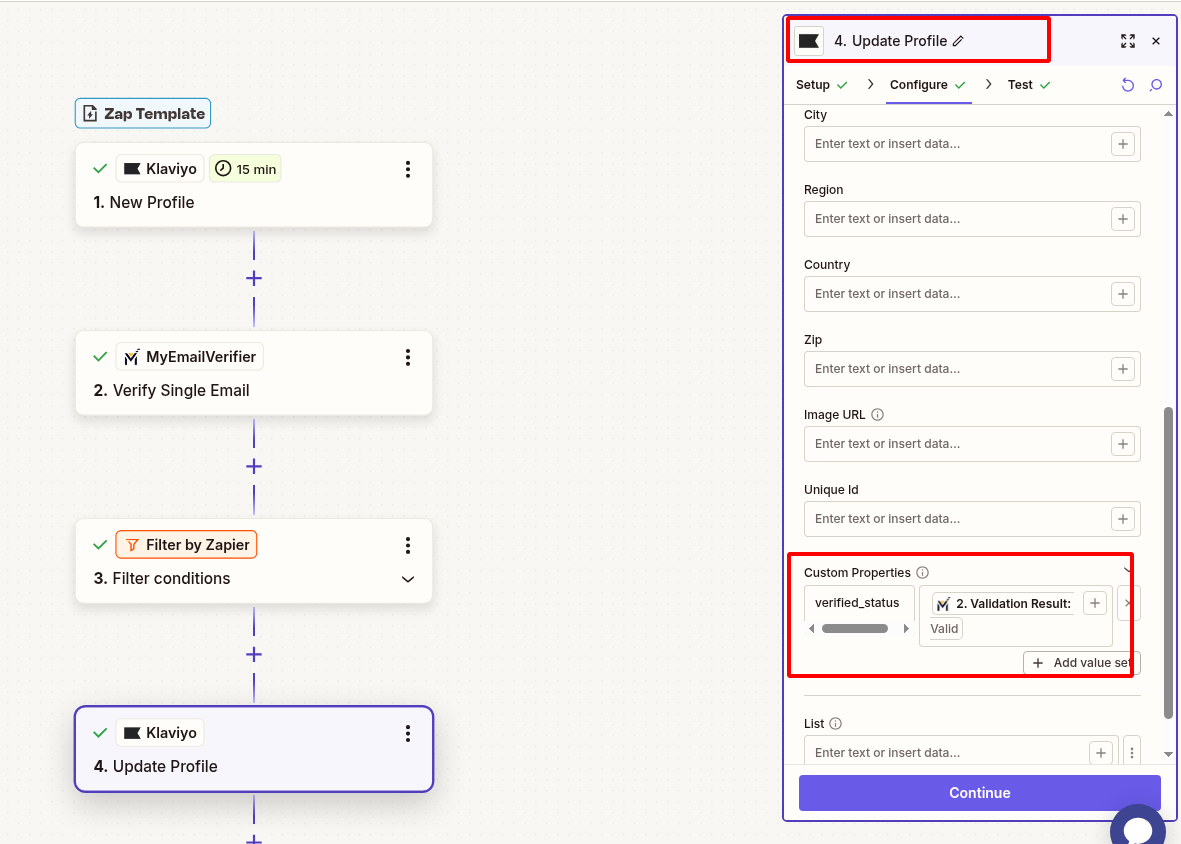Expand the editor panel to full screen

[1128, 41]
